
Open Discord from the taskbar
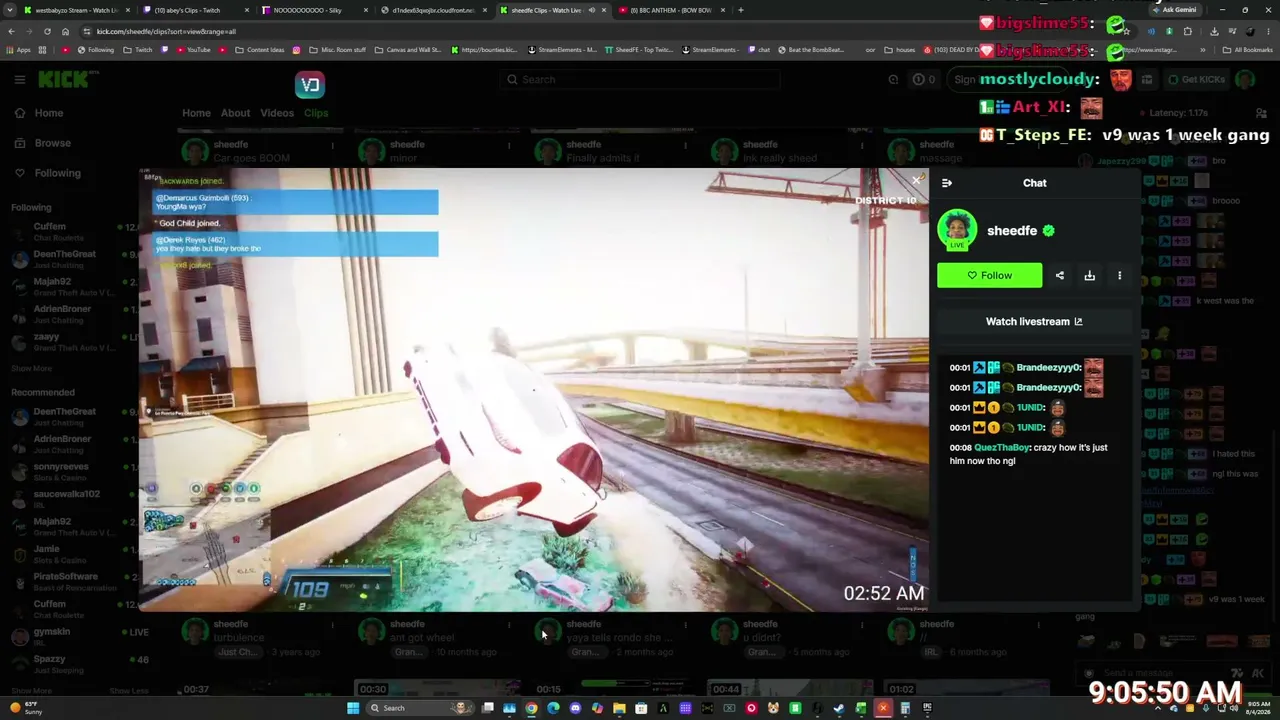pos(575,708)
